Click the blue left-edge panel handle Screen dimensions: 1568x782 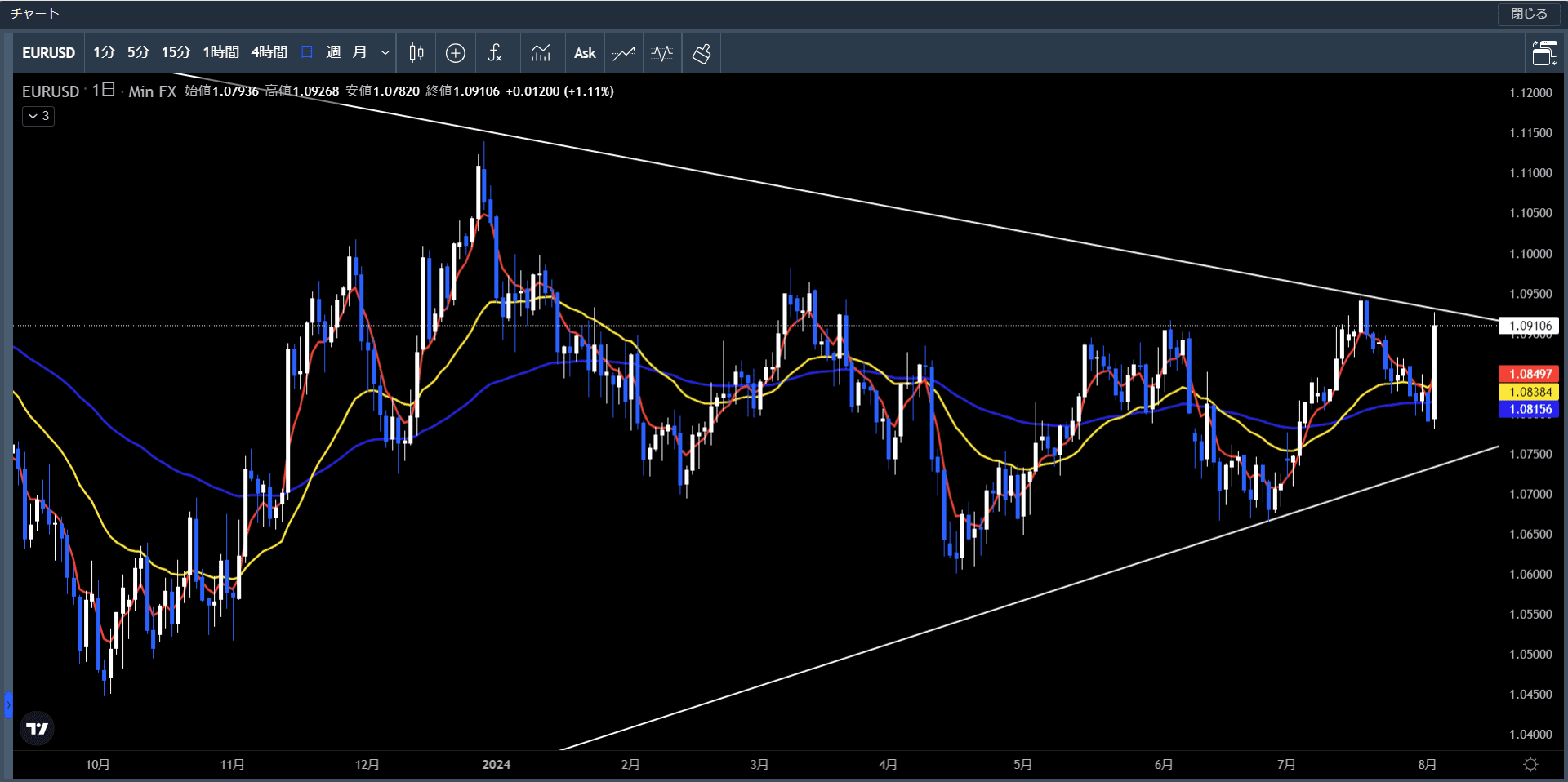[8, 704]
